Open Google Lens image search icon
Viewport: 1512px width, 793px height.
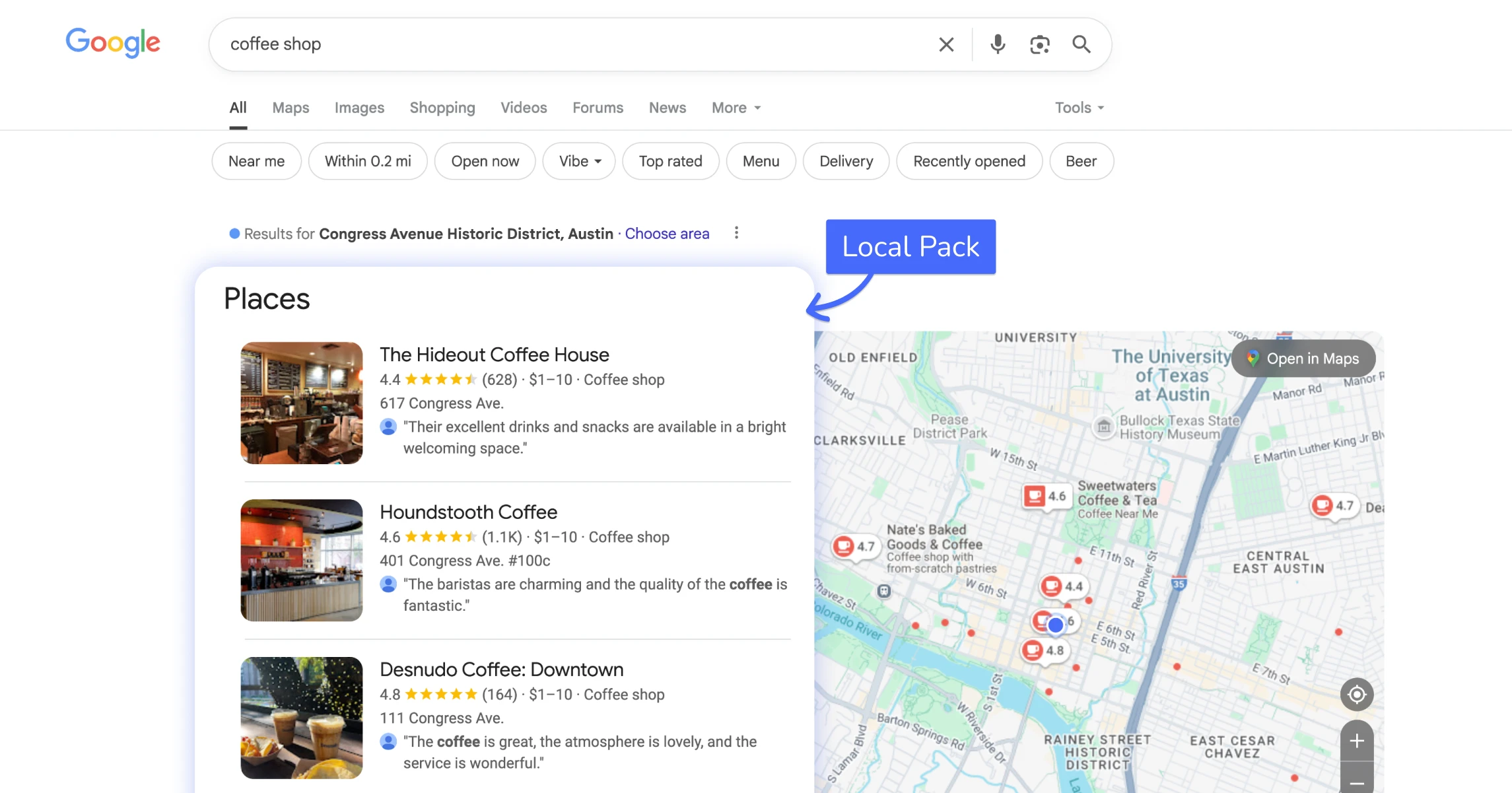(x=1039, y=44)
